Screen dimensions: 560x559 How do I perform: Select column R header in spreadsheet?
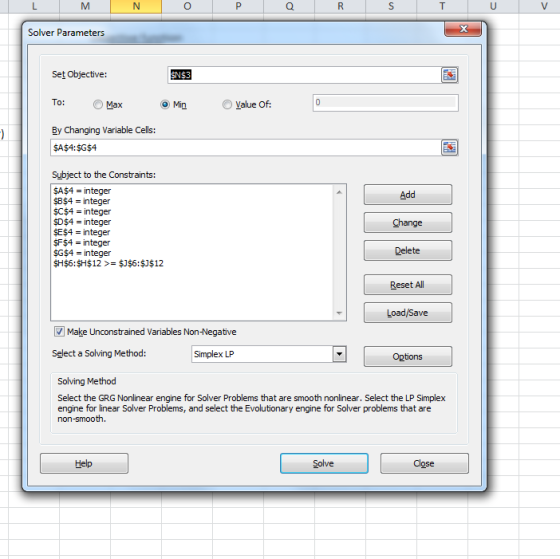340,6
